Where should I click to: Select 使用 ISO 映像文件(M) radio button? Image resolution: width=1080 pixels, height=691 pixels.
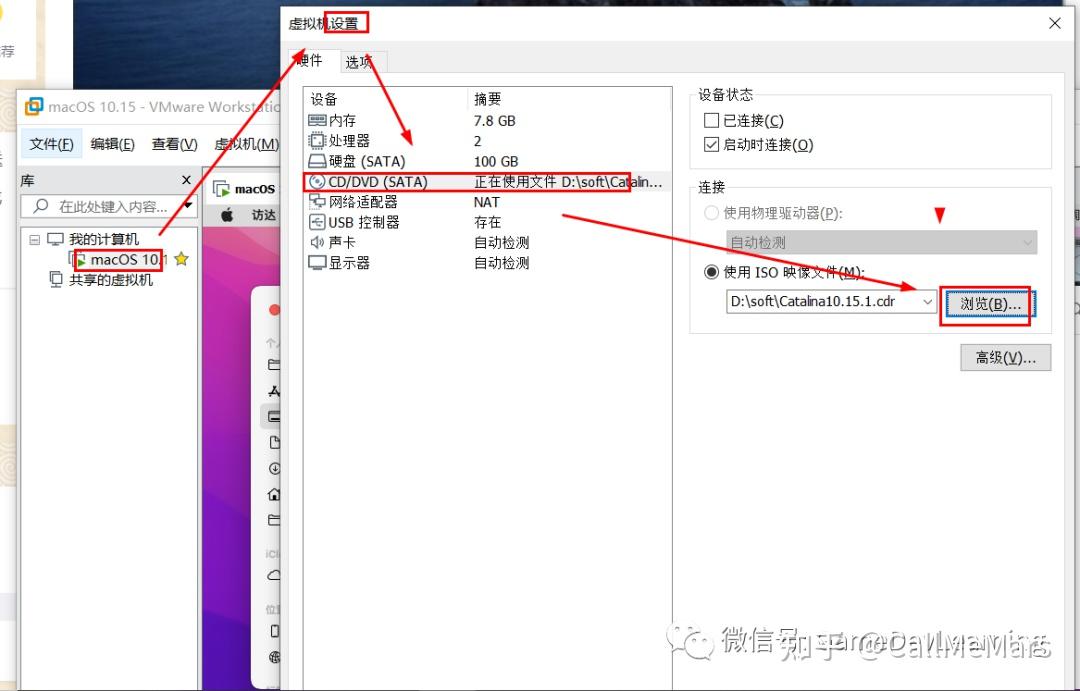pyautogui.click(x=712, y=272)
